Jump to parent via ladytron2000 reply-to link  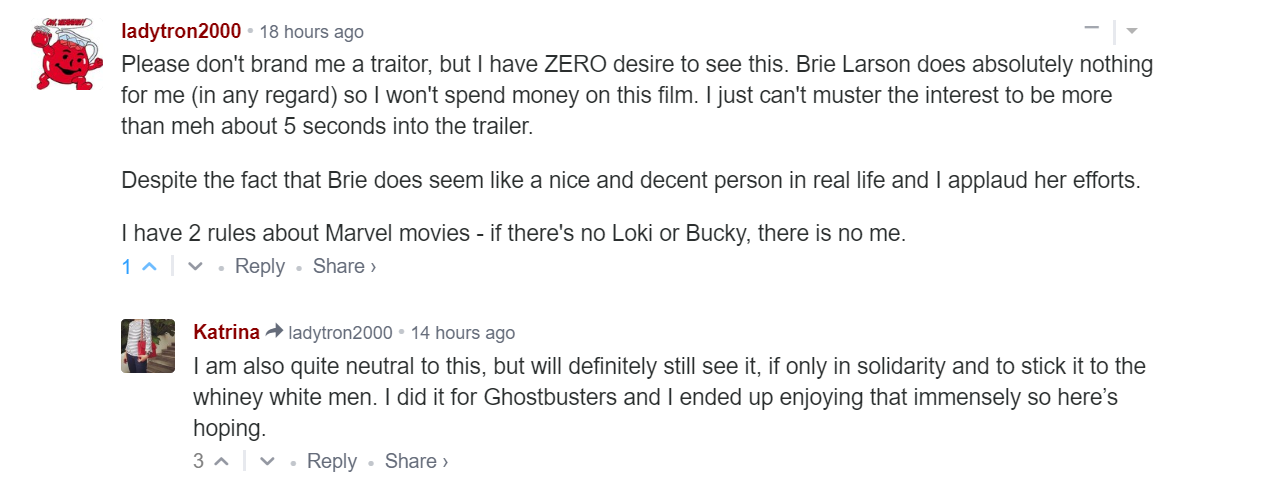(340, 333)
